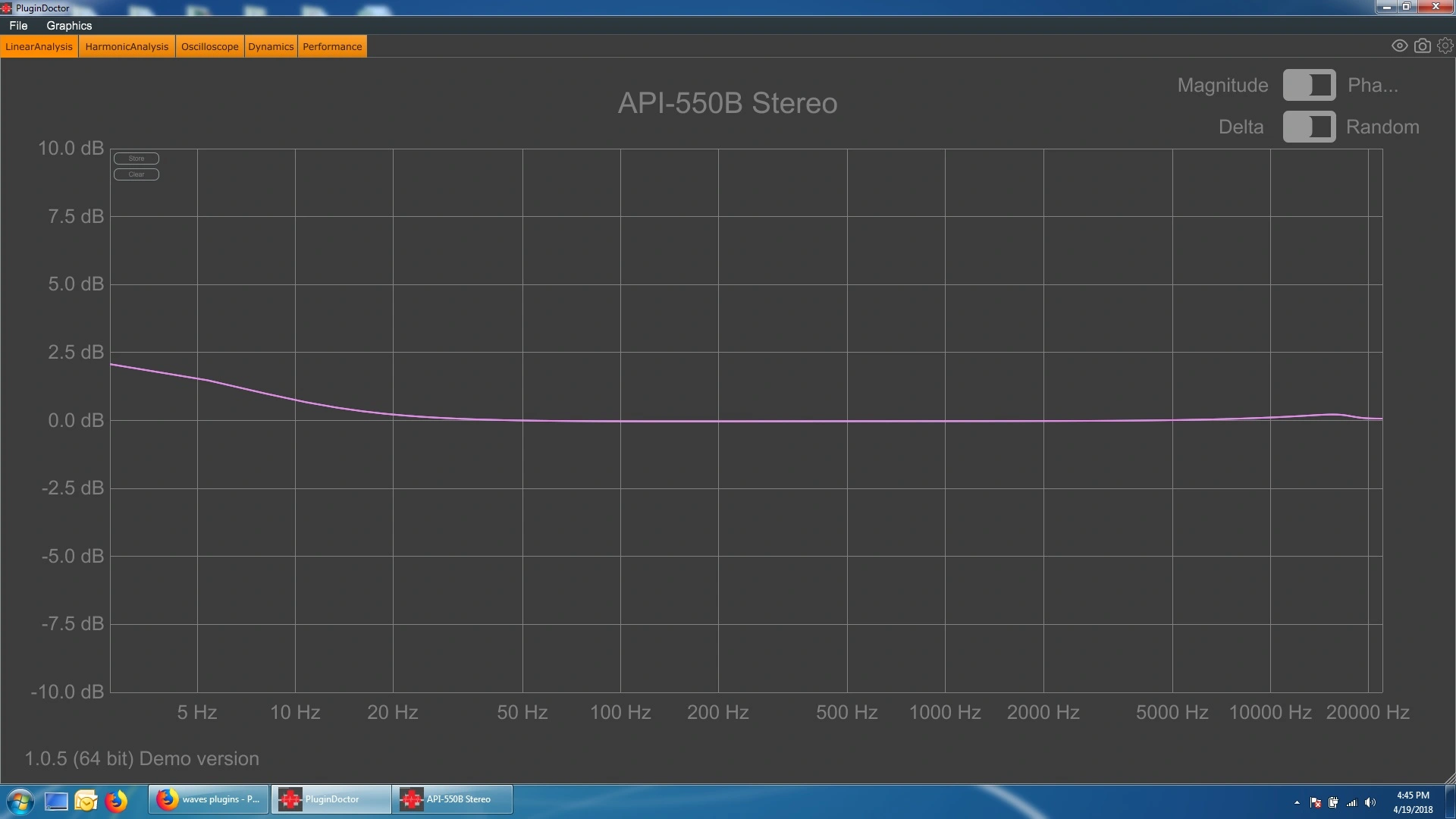Flip the Delta/Random toggle switch
This screenshot has width=1456, height=819.
[x=1309, y=127]
